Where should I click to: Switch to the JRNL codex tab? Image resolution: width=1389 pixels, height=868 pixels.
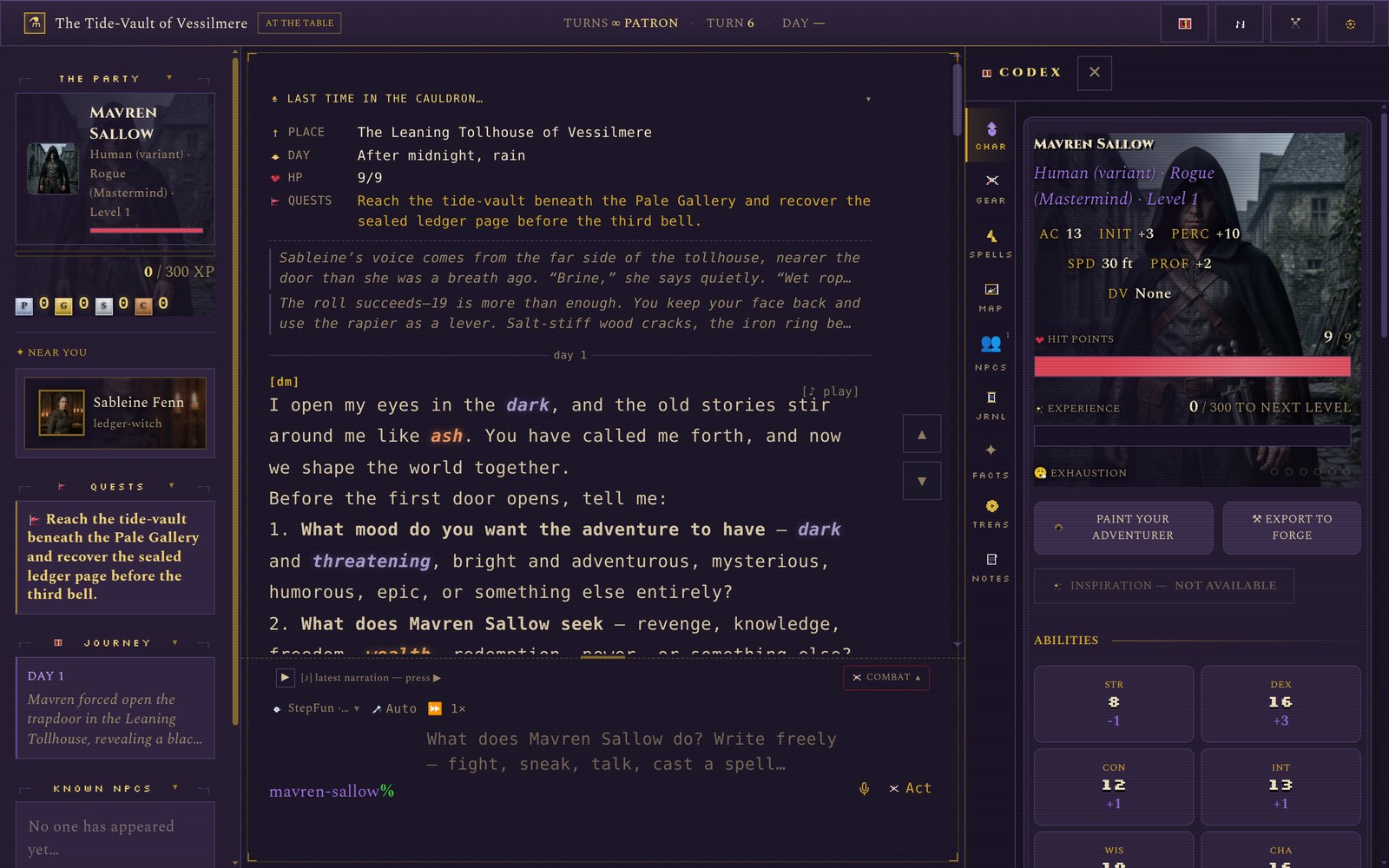(991, 405)
